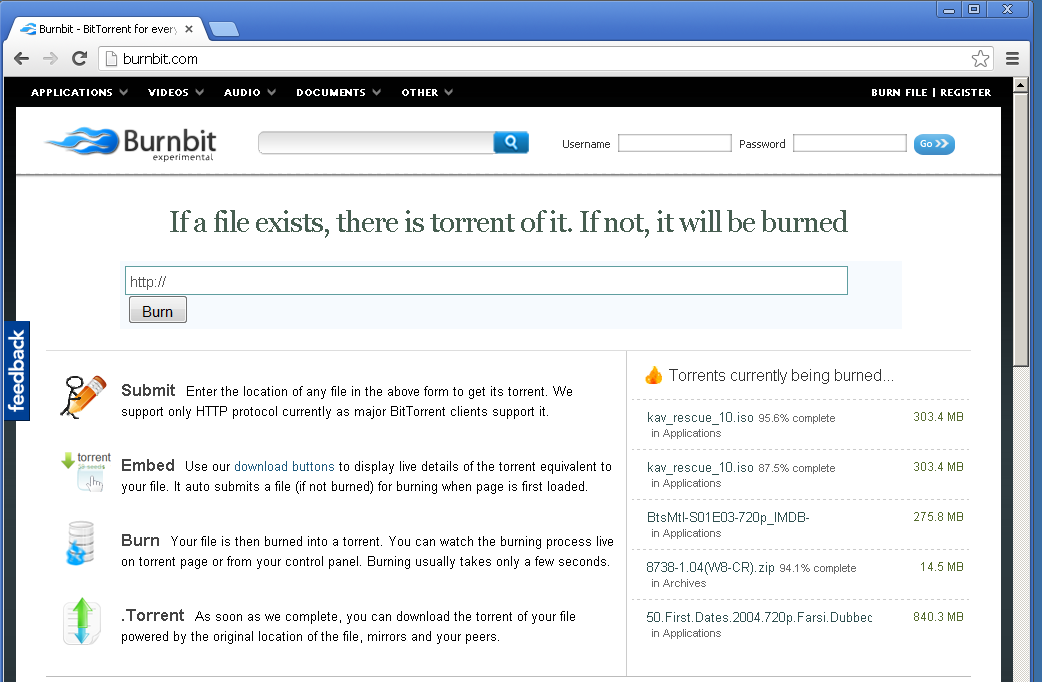Close the Burnbit browser tab
This screenshot has height=682, width=1042.
189,29
